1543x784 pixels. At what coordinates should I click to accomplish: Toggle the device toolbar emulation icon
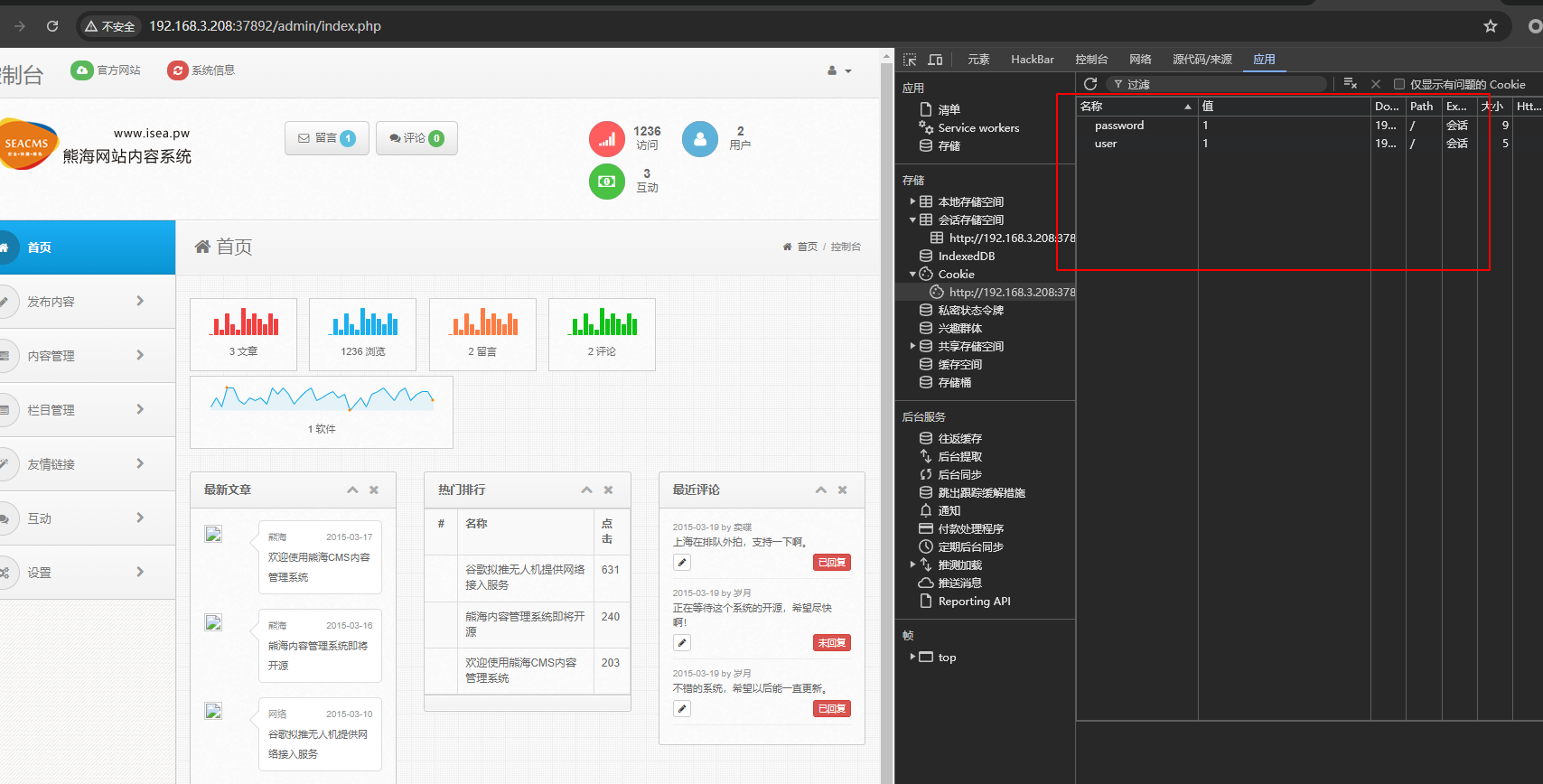[935, 60]
